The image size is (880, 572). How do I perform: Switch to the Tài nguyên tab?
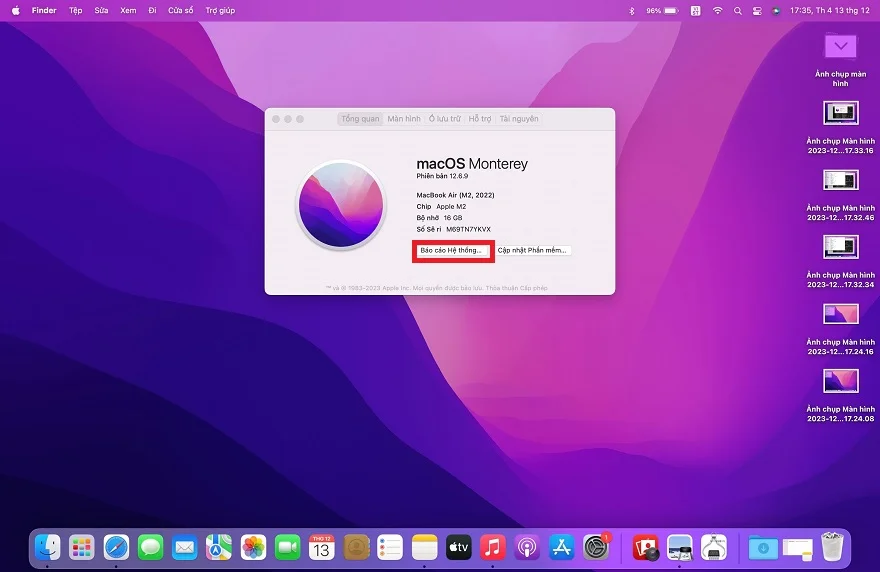click(519, 118)
